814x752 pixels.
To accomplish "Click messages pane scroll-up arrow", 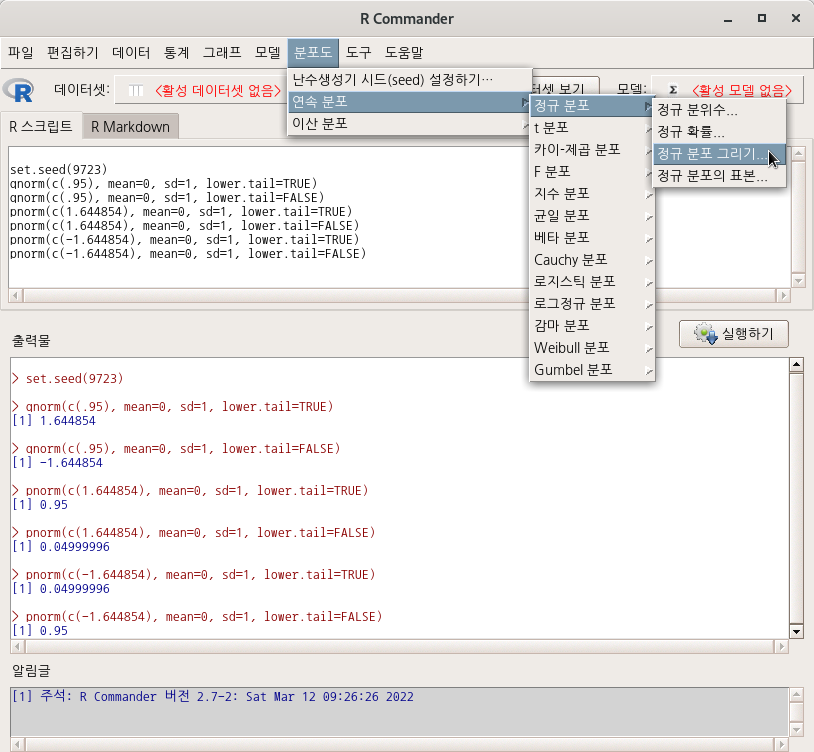I will pos(796,694).
